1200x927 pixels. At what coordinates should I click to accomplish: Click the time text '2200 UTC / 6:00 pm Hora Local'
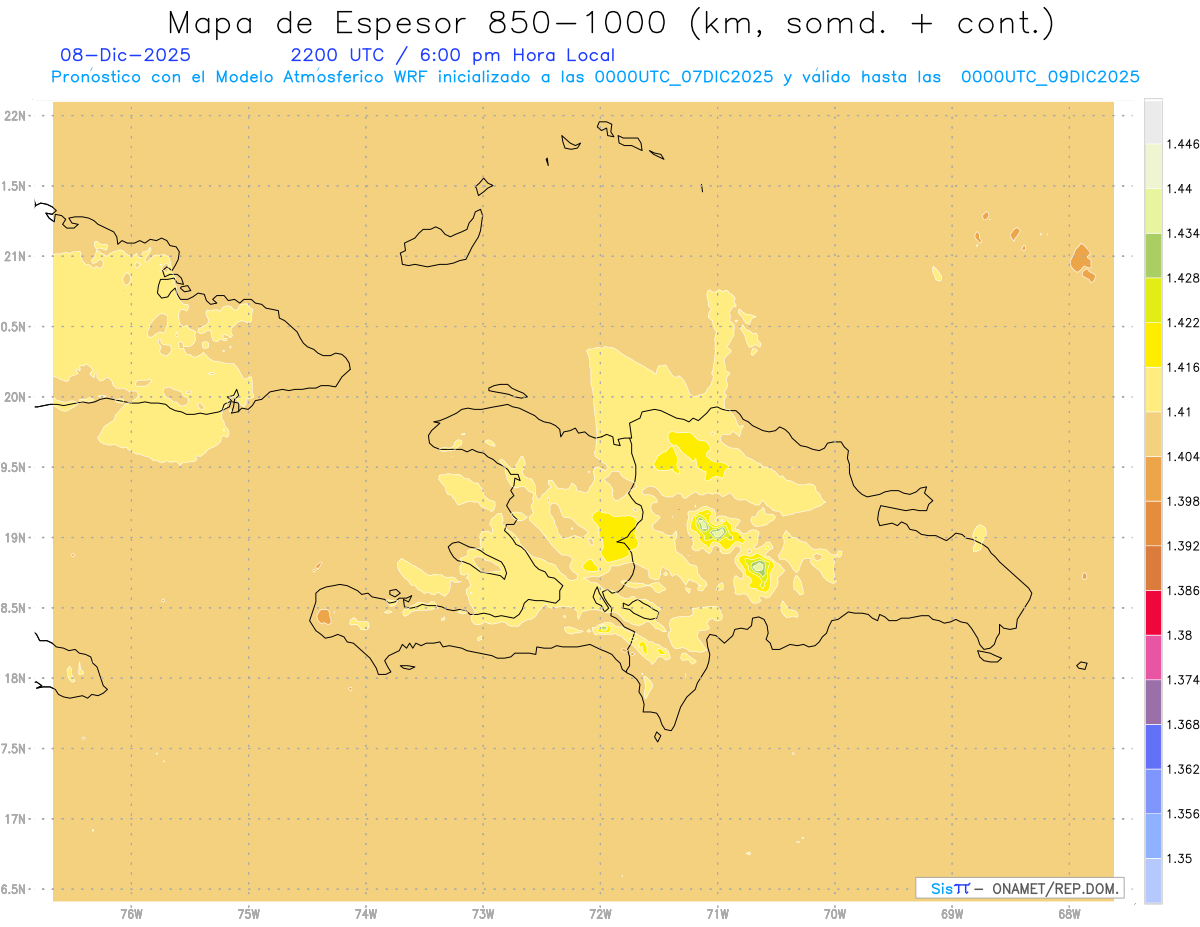tap(453, 56)
